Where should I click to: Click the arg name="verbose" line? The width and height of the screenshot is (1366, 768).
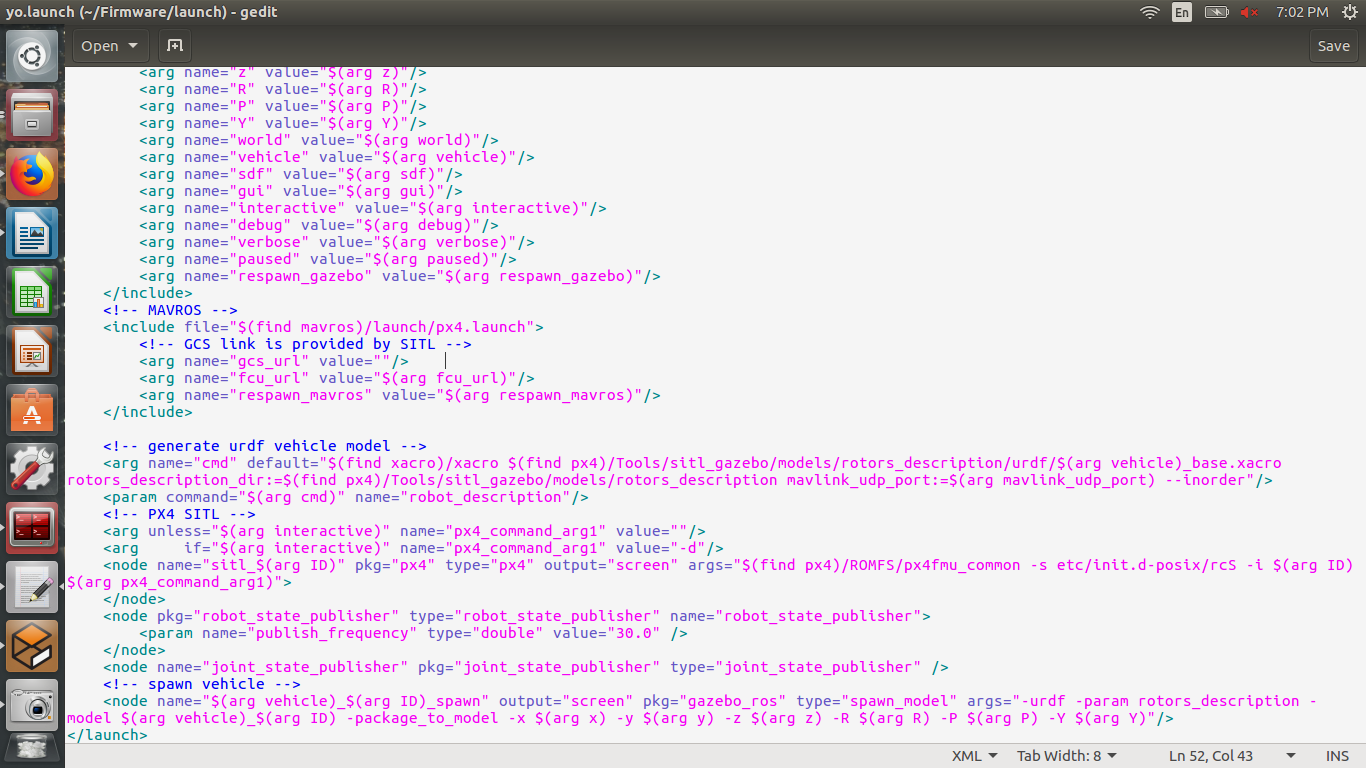pos(336,242)
